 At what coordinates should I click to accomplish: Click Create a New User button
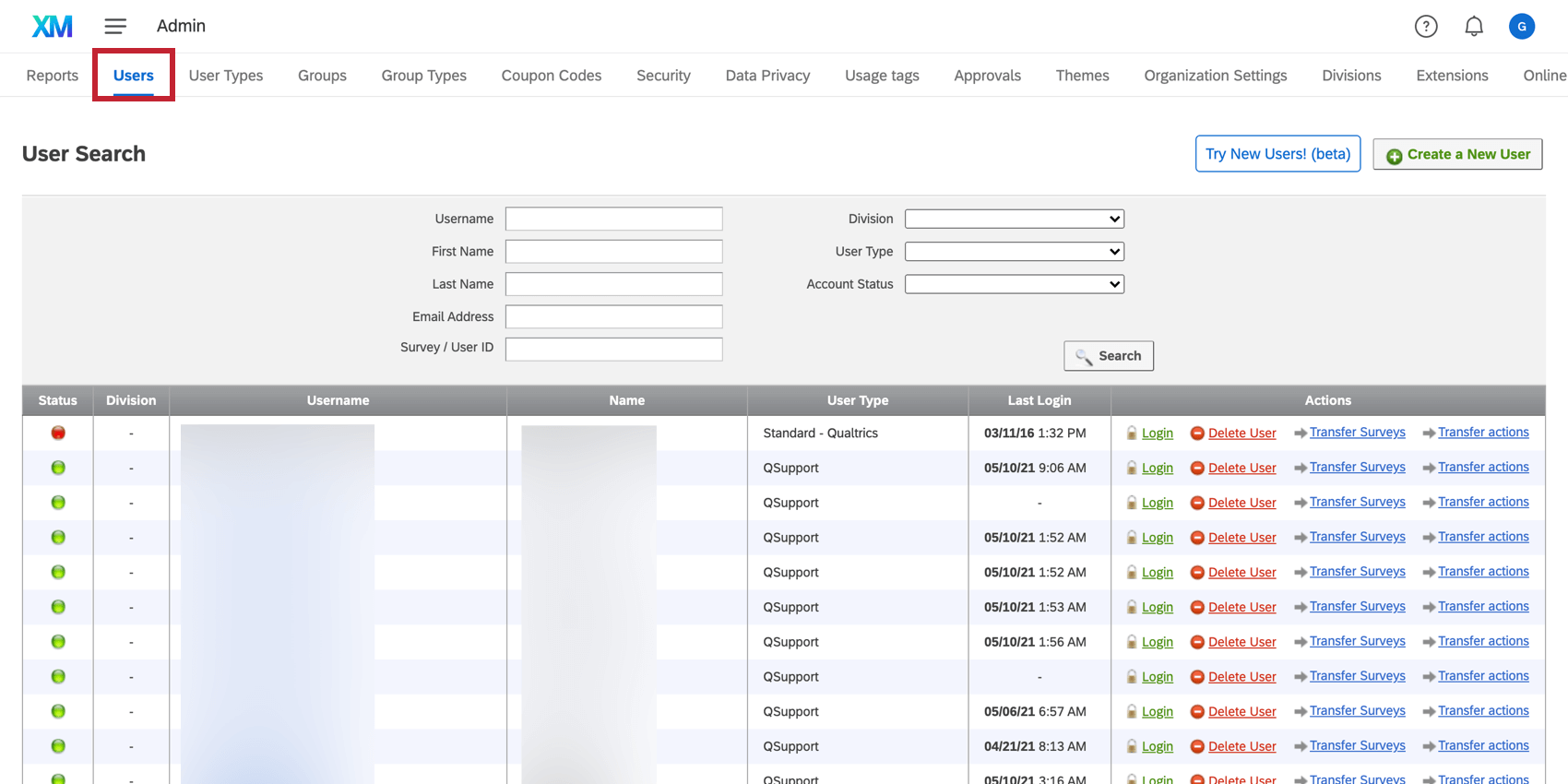[1457, 154]
